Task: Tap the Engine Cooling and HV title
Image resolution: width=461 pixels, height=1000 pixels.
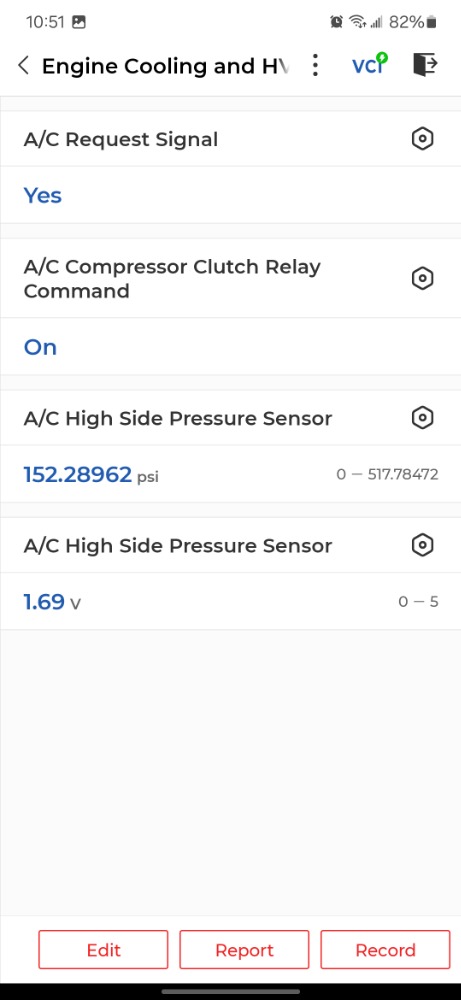Action: [x=165, y=66]
